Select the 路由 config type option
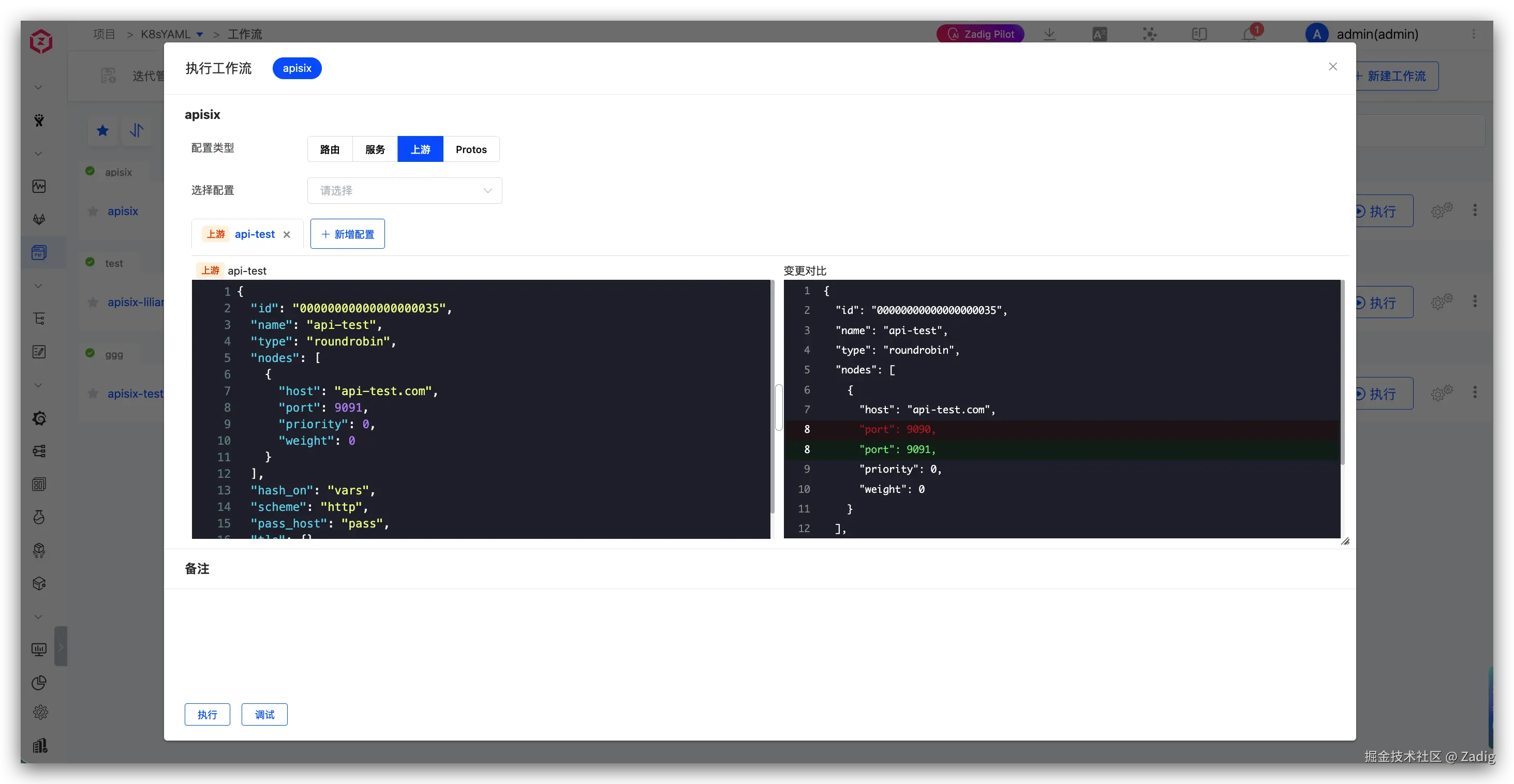This screenshot has width=1514, height=784. pyautogui.click(x=330, y=149)
